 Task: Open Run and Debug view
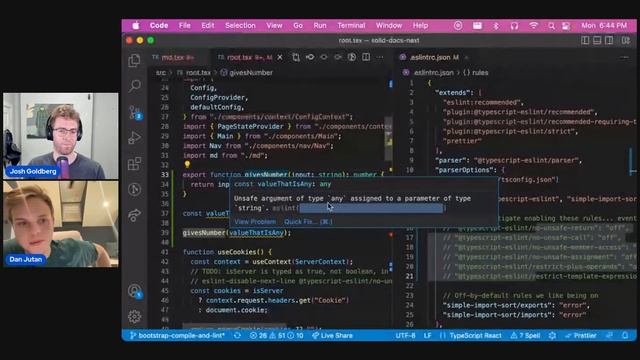pos(134,138)
